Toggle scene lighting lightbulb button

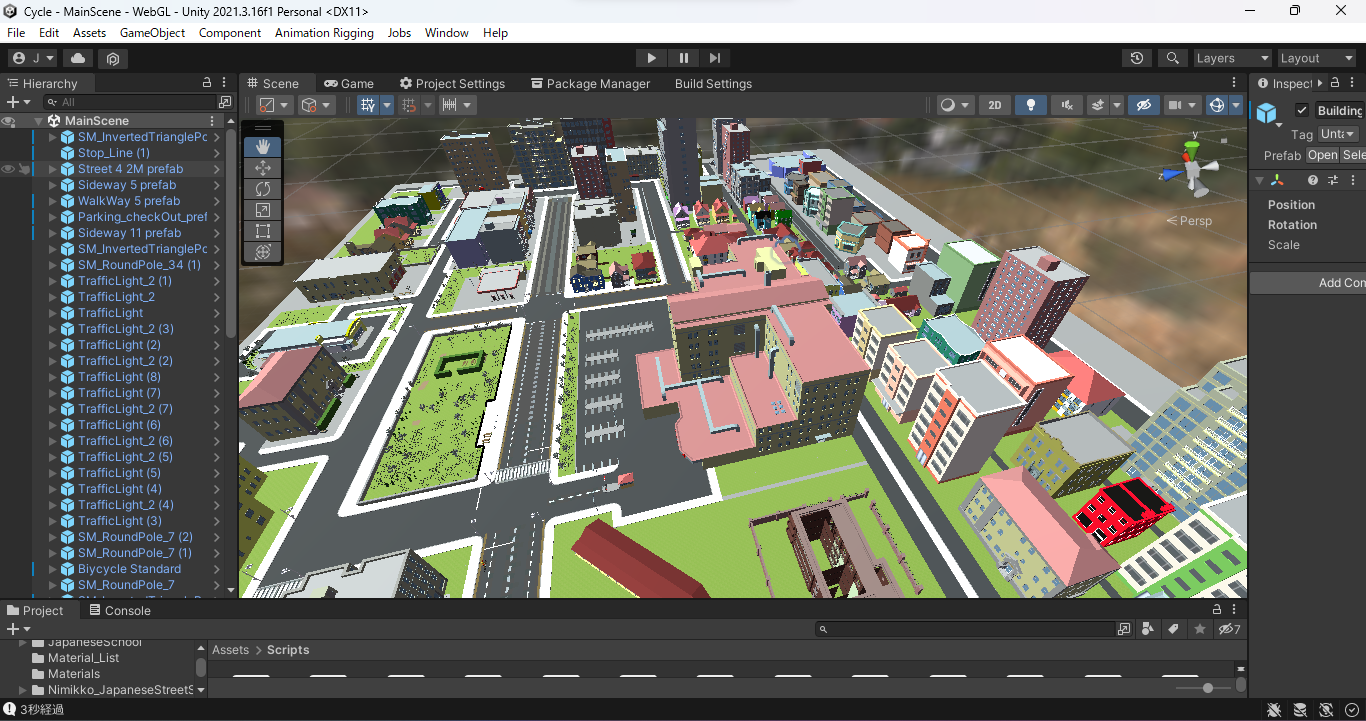pyautogui.click(x=1031, y=105)
